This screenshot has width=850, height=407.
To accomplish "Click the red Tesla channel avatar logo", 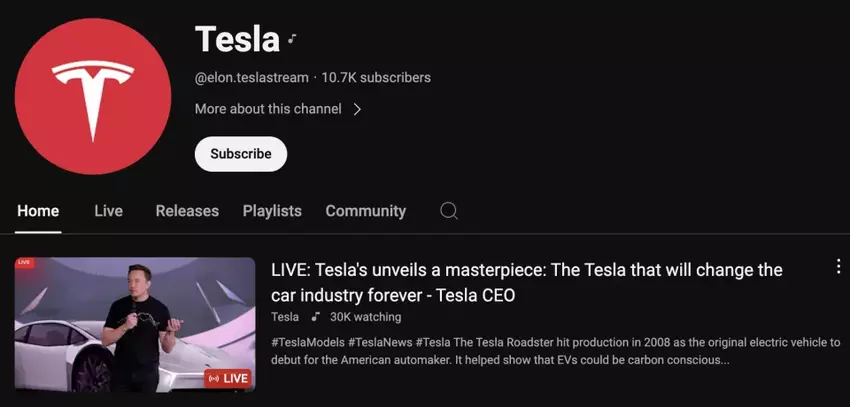I will point(93,94).
